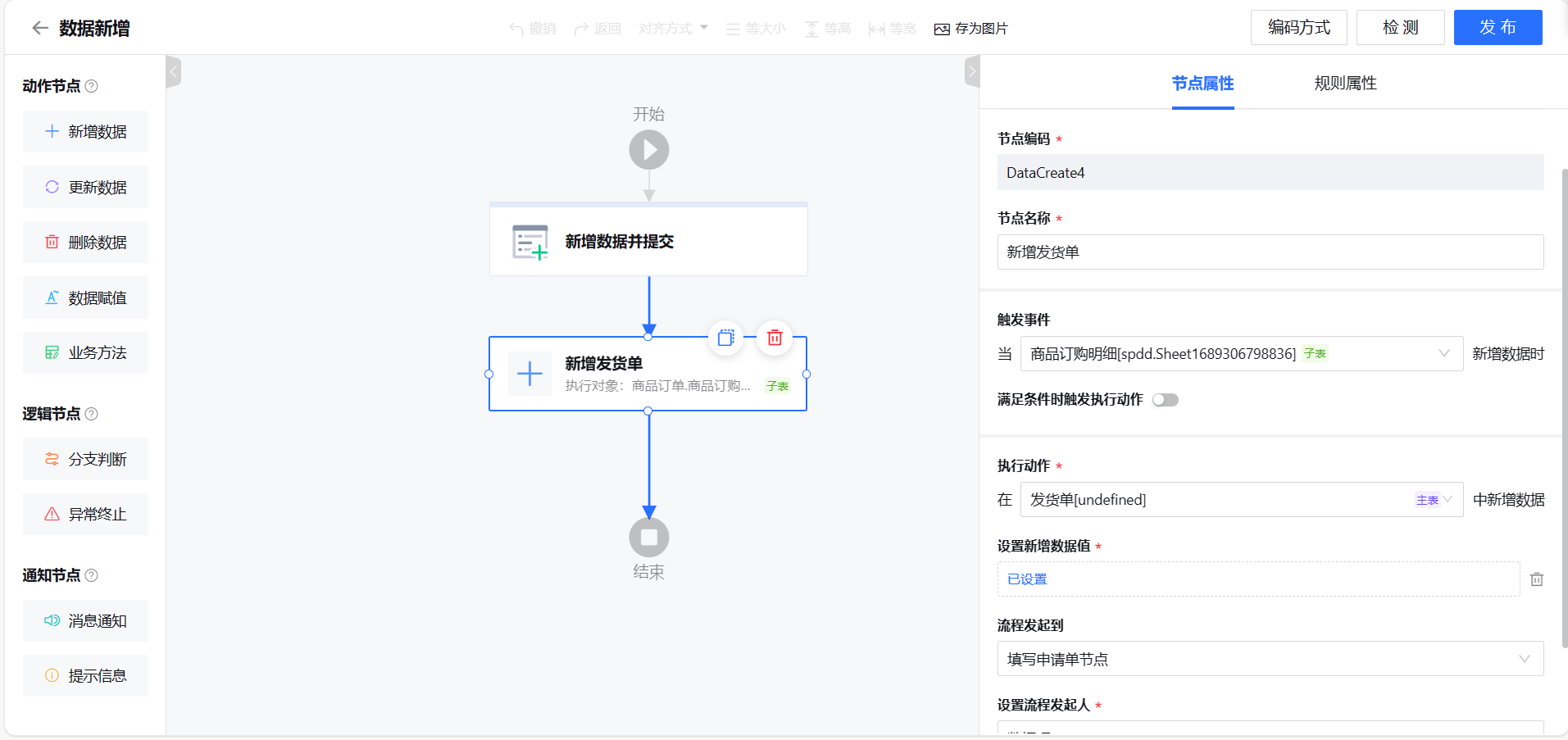Collapse the right properties panel

(x=972, y=71)
